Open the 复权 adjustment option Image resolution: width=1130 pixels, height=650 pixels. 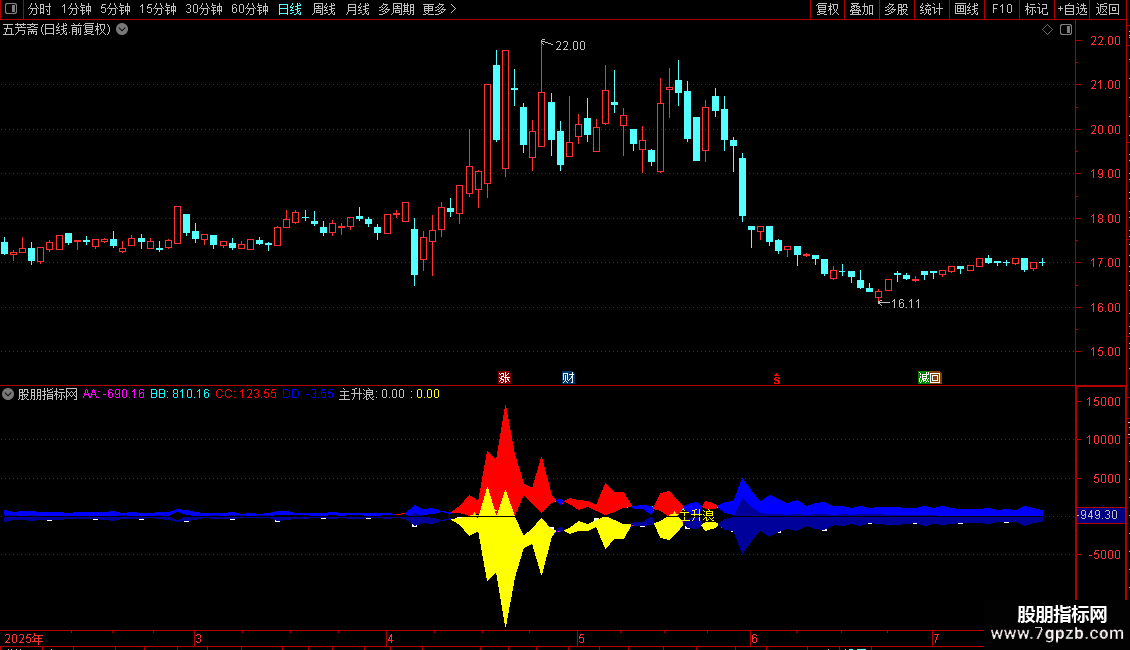827,9
